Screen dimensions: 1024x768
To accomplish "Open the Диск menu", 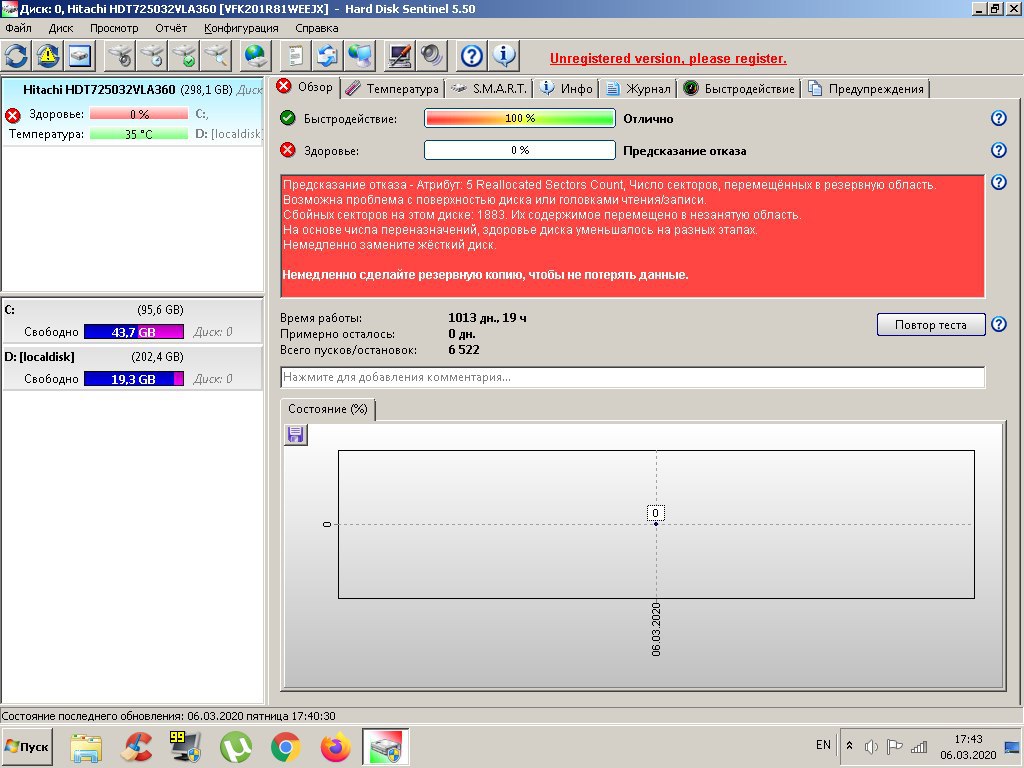I will (x=61, y=28).
